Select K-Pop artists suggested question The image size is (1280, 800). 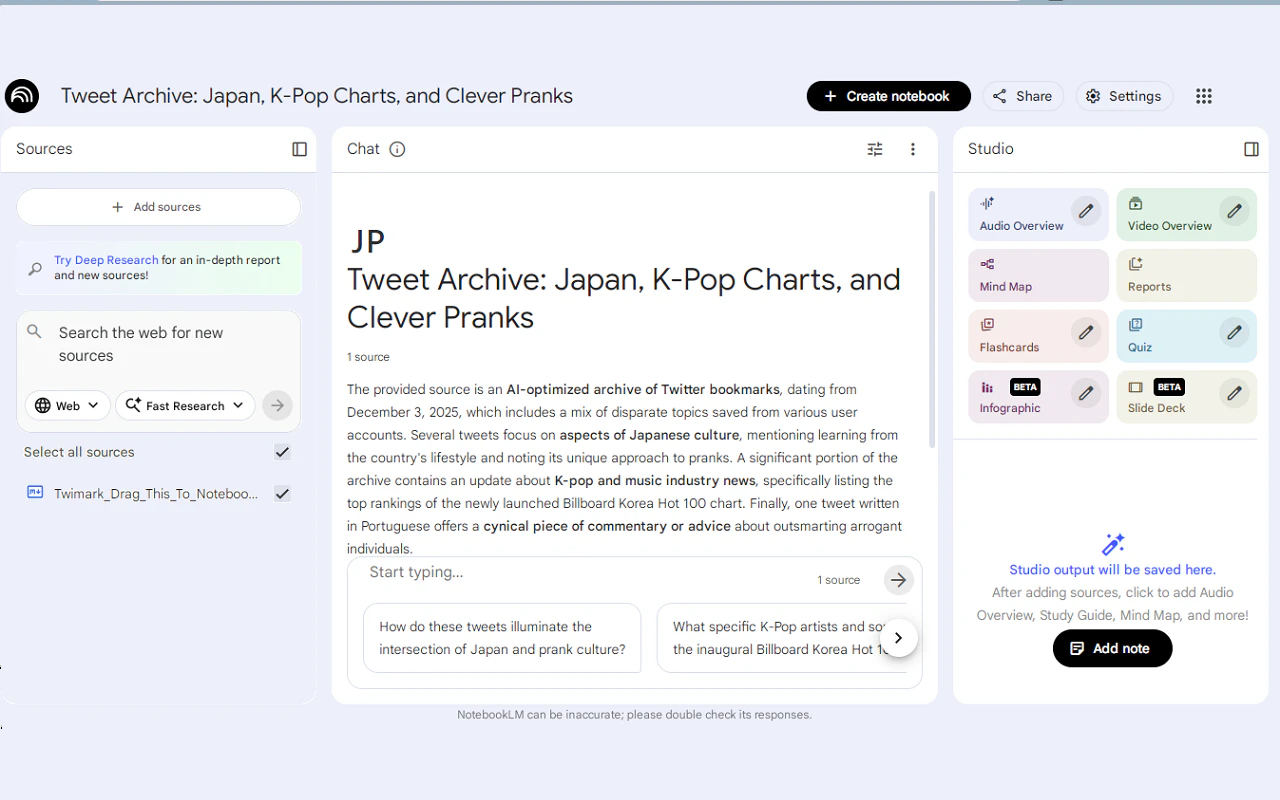[x=780, y=638]
